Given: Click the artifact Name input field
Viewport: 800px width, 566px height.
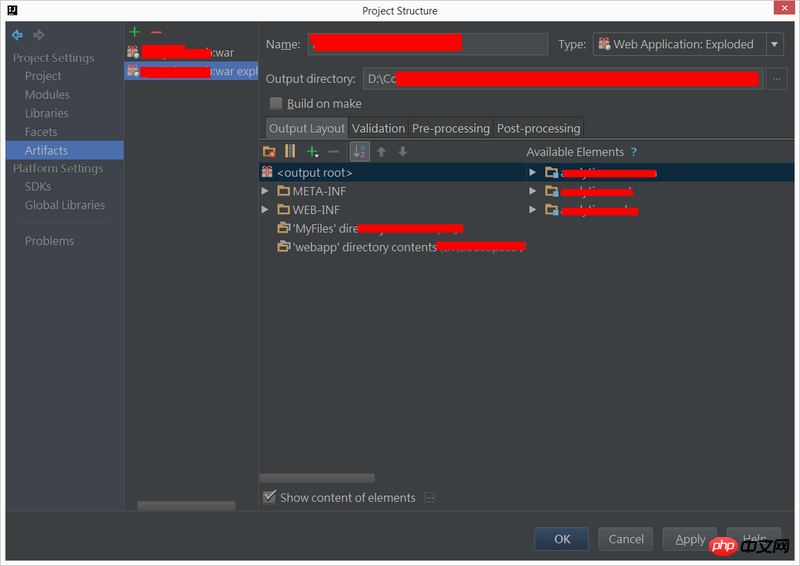Looking at the screenshot, I should (x=428, y=44).
